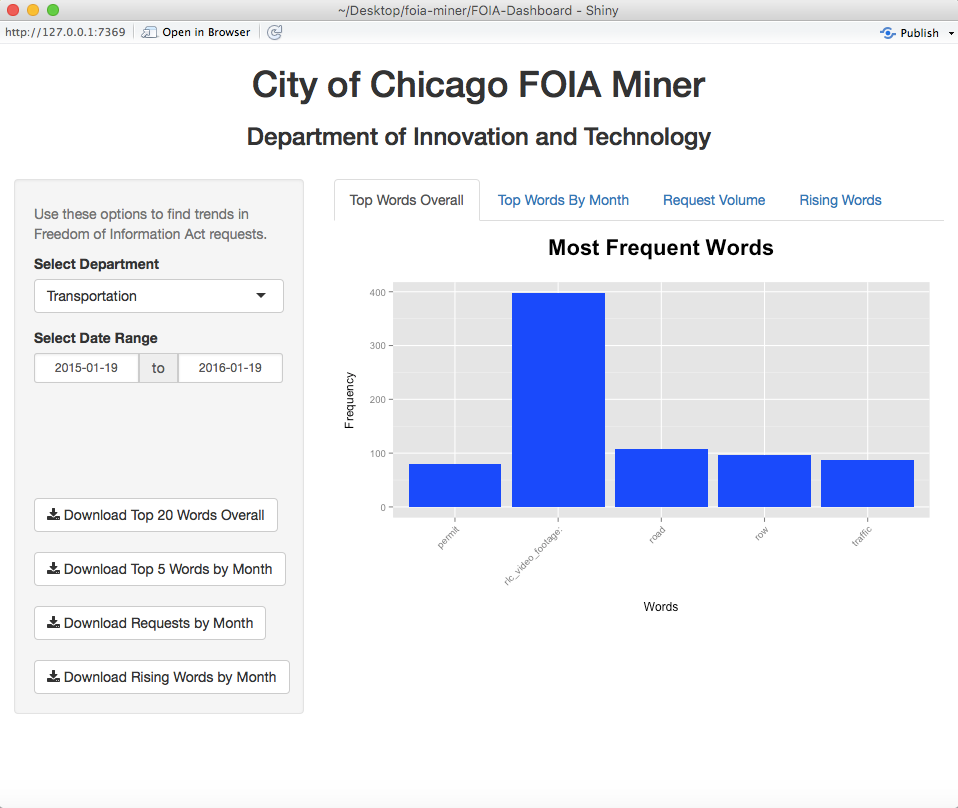Click Download Rising Words by Month button
This screenshot has height=808, width=958.
(162, 677)
